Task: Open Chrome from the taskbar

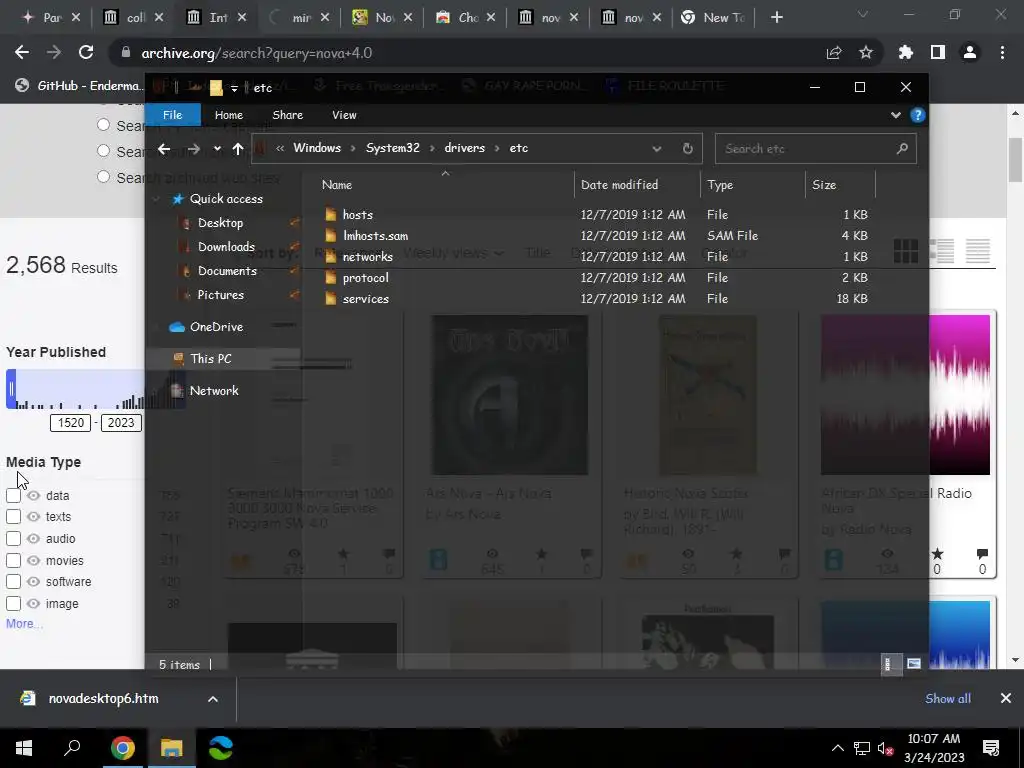Action: coord(122,748)
